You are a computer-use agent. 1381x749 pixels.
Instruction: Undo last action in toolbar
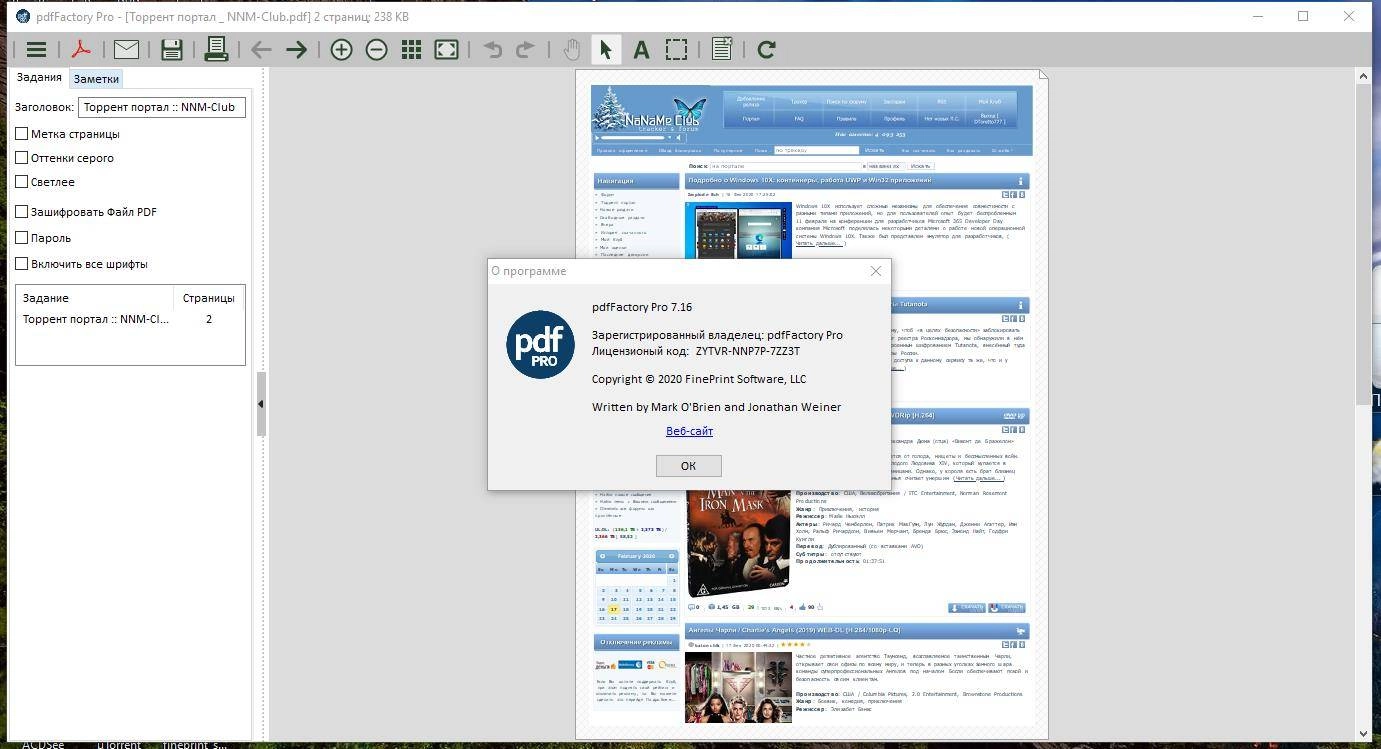coord(492,49)
